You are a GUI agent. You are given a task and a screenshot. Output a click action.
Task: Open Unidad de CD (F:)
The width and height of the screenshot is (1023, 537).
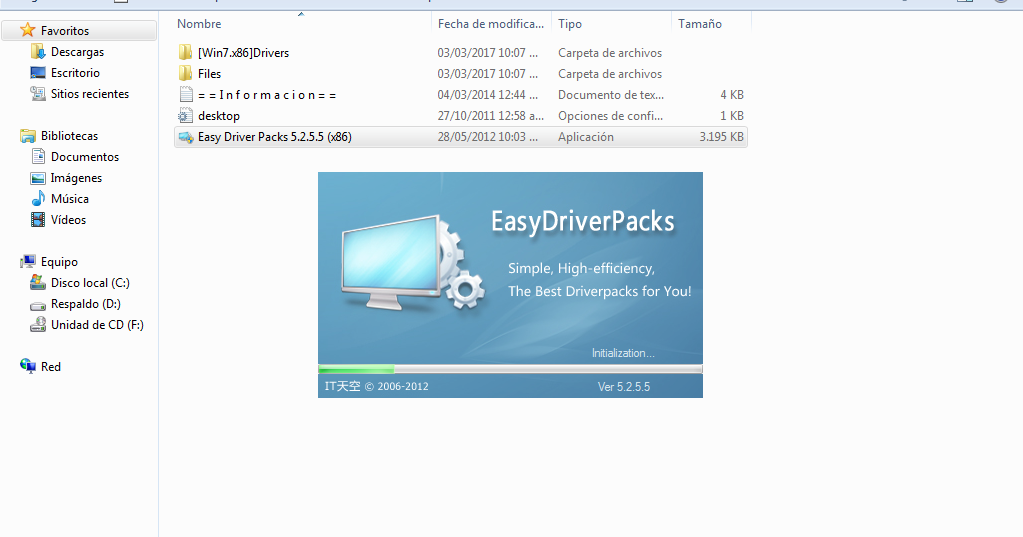tap(97, 324)
